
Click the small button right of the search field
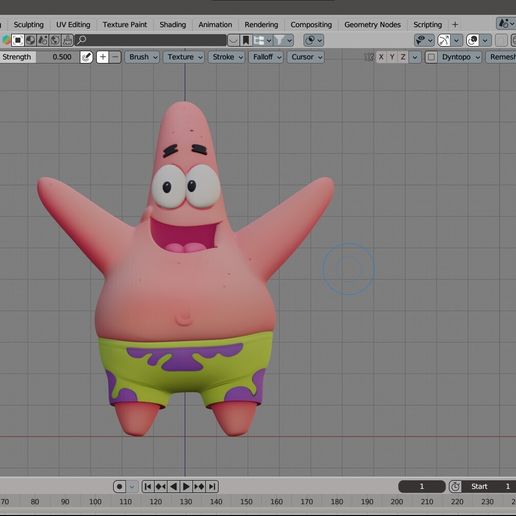[x=233, y=41]
